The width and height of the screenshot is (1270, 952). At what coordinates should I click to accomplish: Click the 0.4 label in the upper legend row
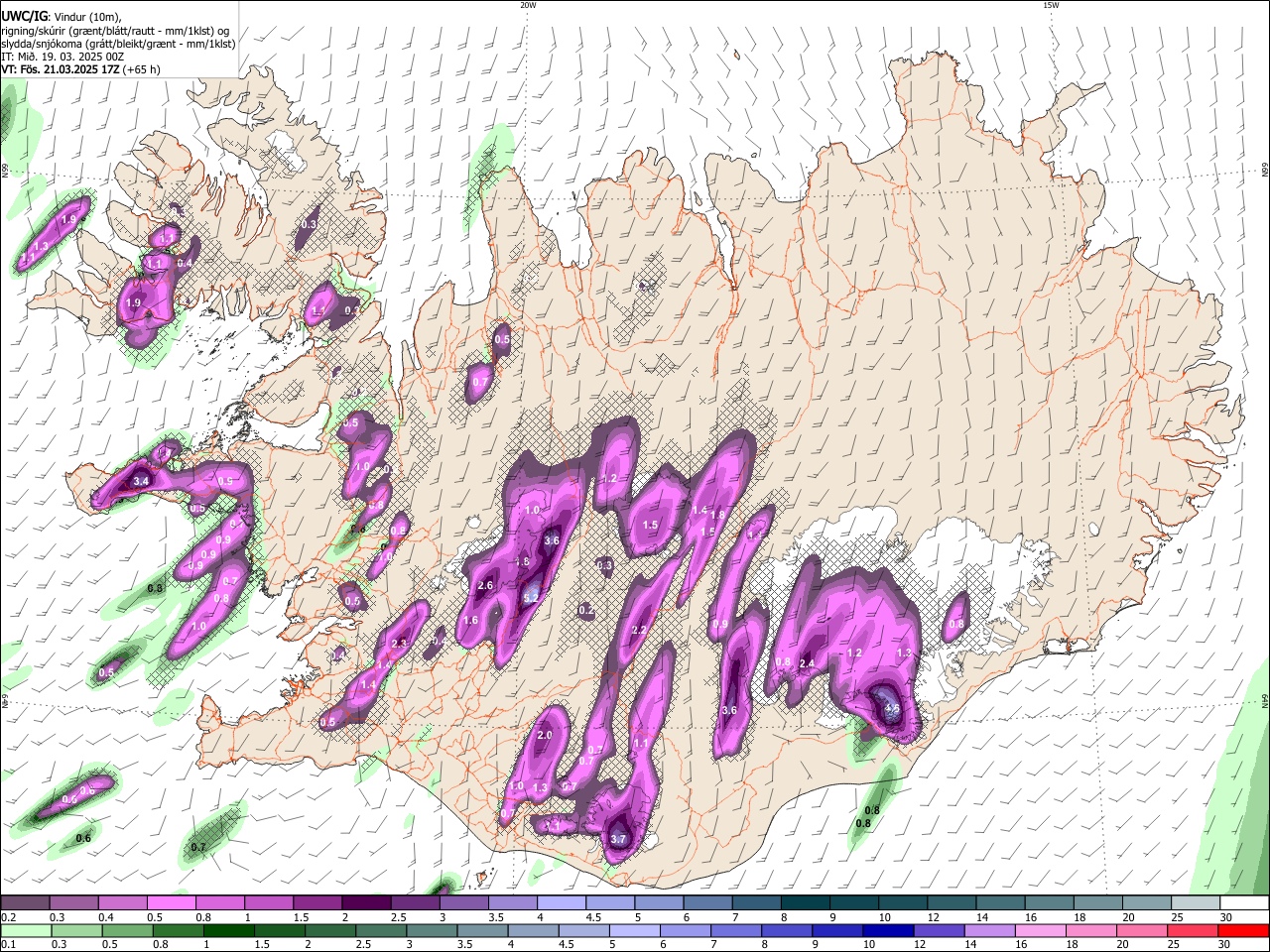pos(104,917)
